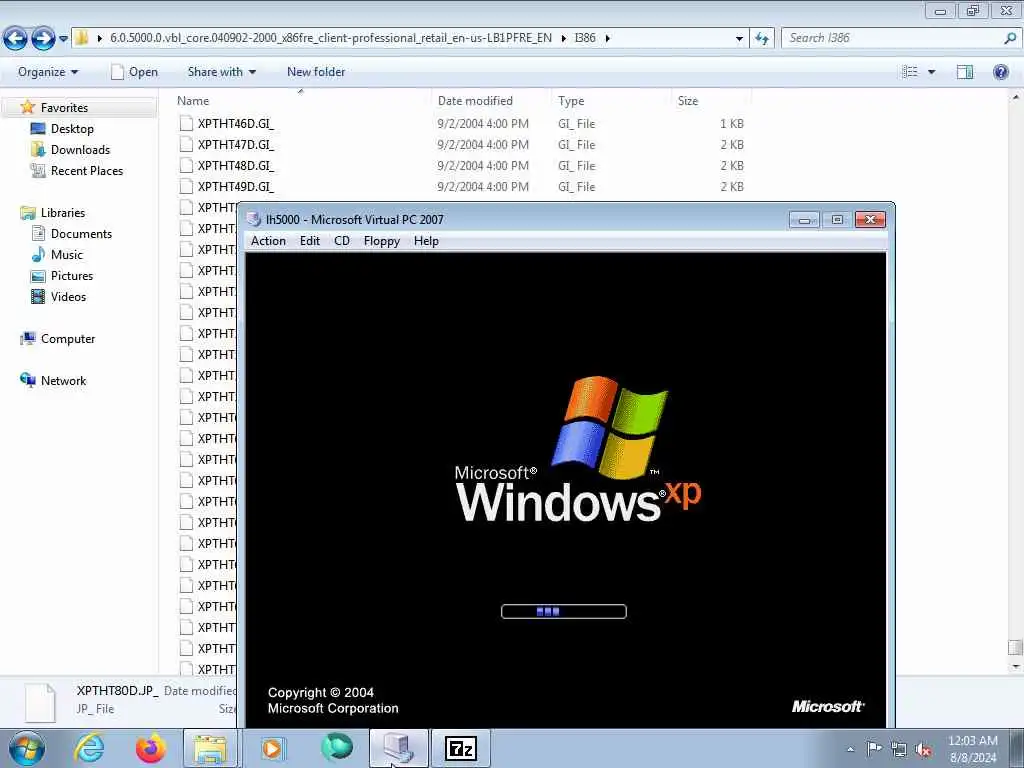Open the view options dropdown arrow

click(931, 72)
